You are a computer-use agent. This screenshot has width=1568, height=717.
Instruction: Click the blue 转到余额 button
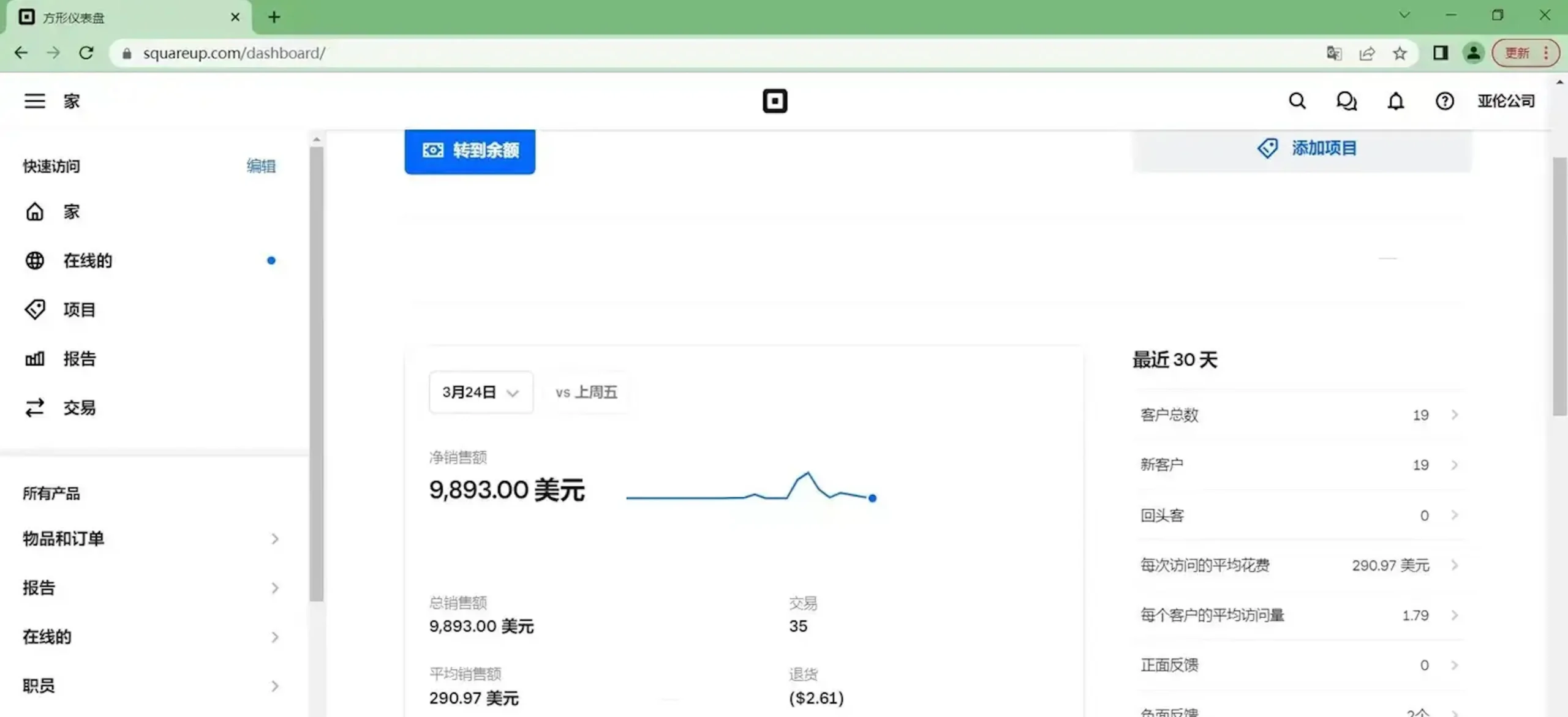(470, 151)
